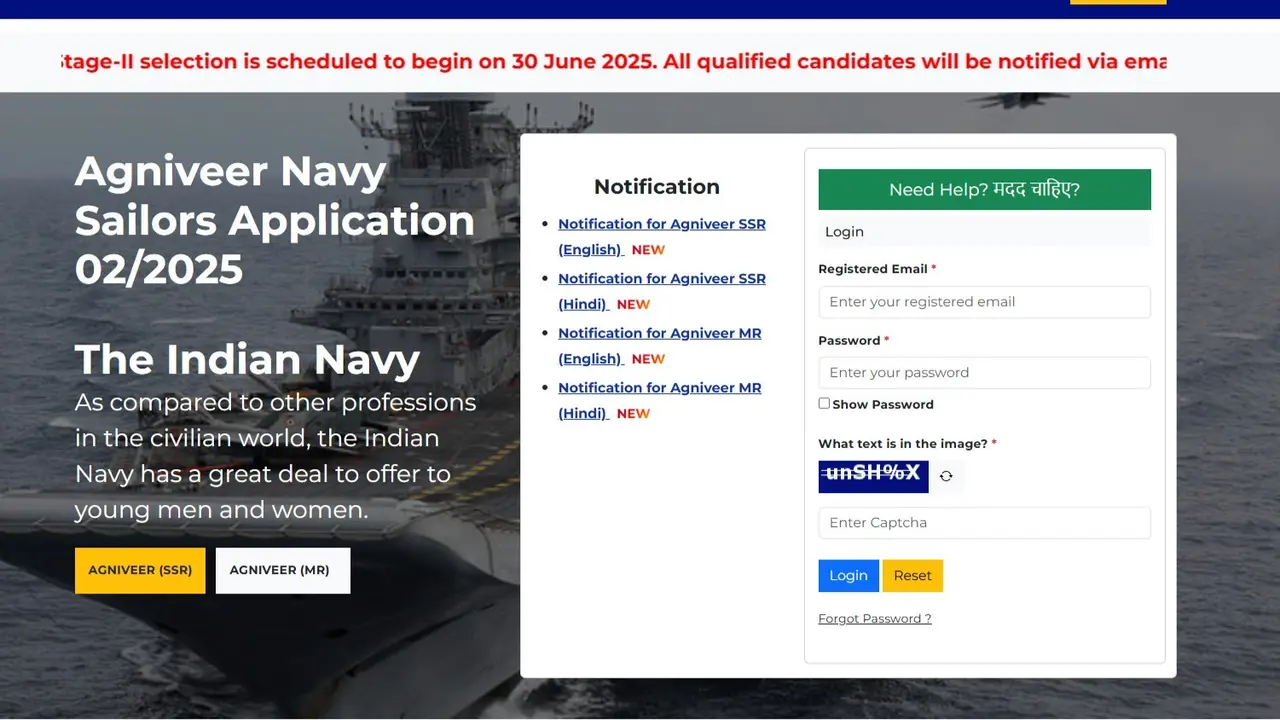Click the Enter Captcha text field
This screenshot has width=1280, height=720.
click(x=984, y=522)
